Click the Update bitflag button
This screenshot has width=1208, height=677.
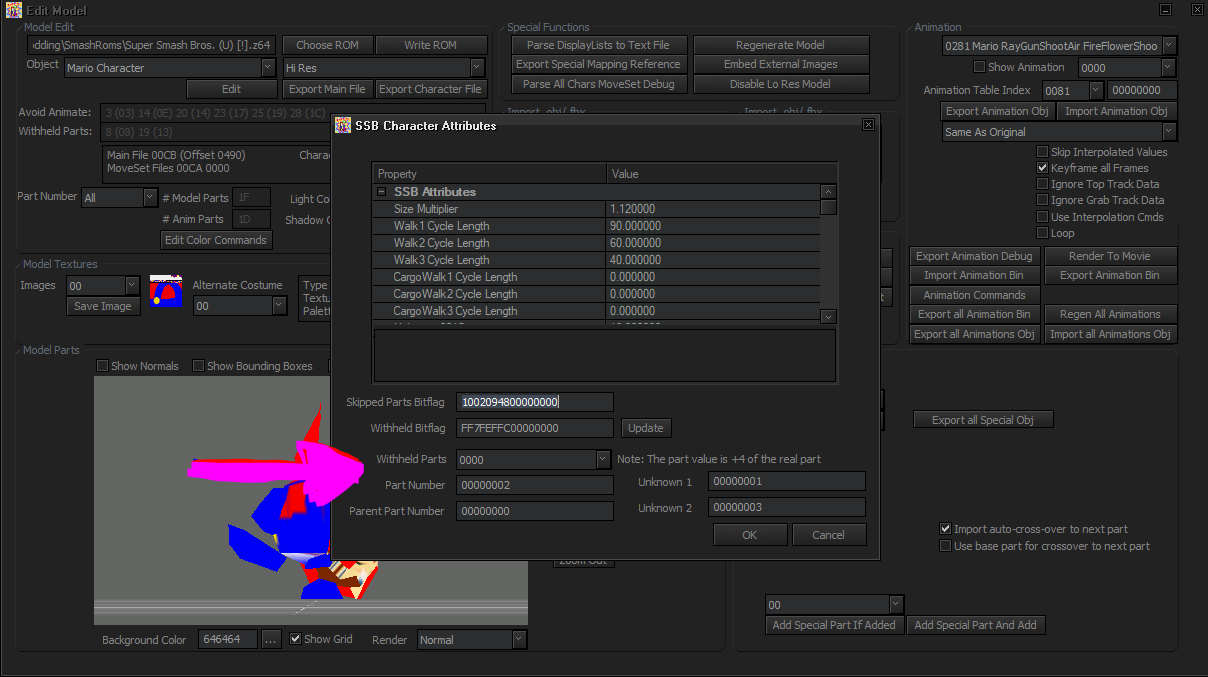click(645, 428)
